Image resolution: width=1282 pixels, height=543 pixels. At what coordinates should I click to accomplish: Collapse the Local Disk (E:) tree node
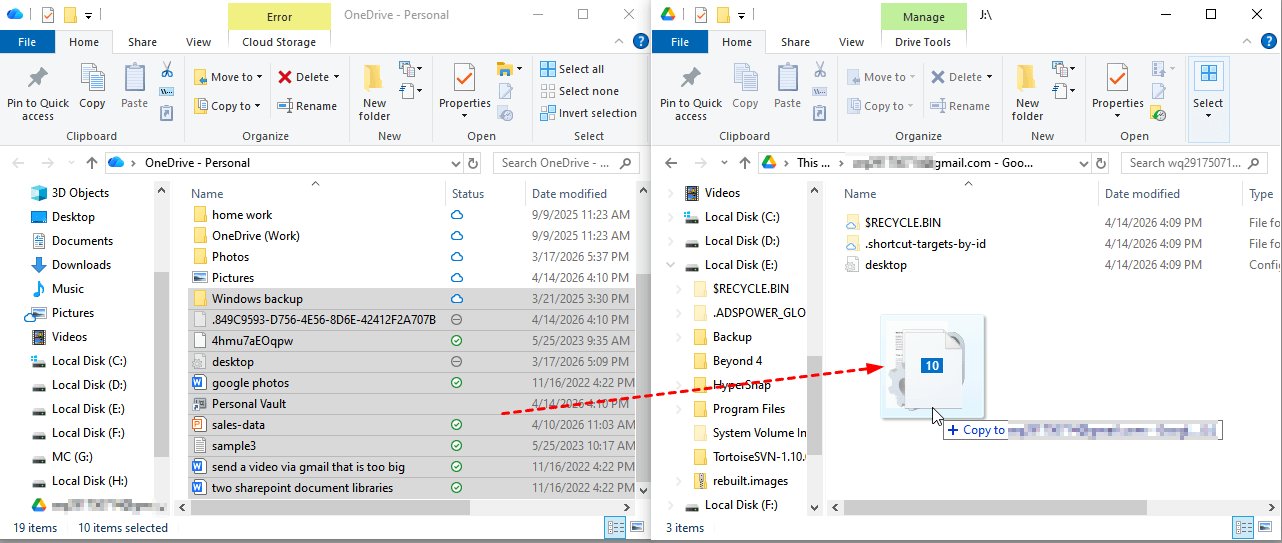click(x=669, y=265)
